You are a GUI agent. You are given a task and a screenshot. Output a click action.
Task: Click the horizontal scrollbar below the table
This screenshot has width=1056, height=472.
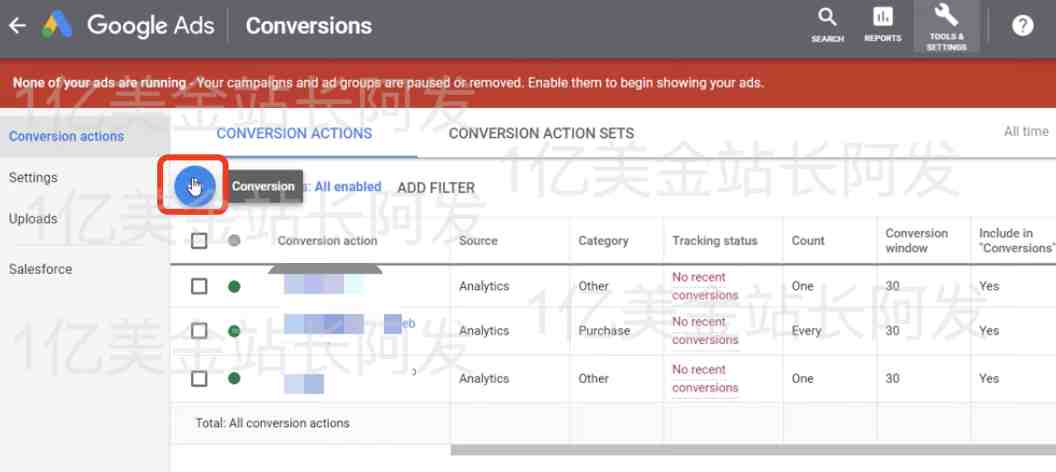753,449
